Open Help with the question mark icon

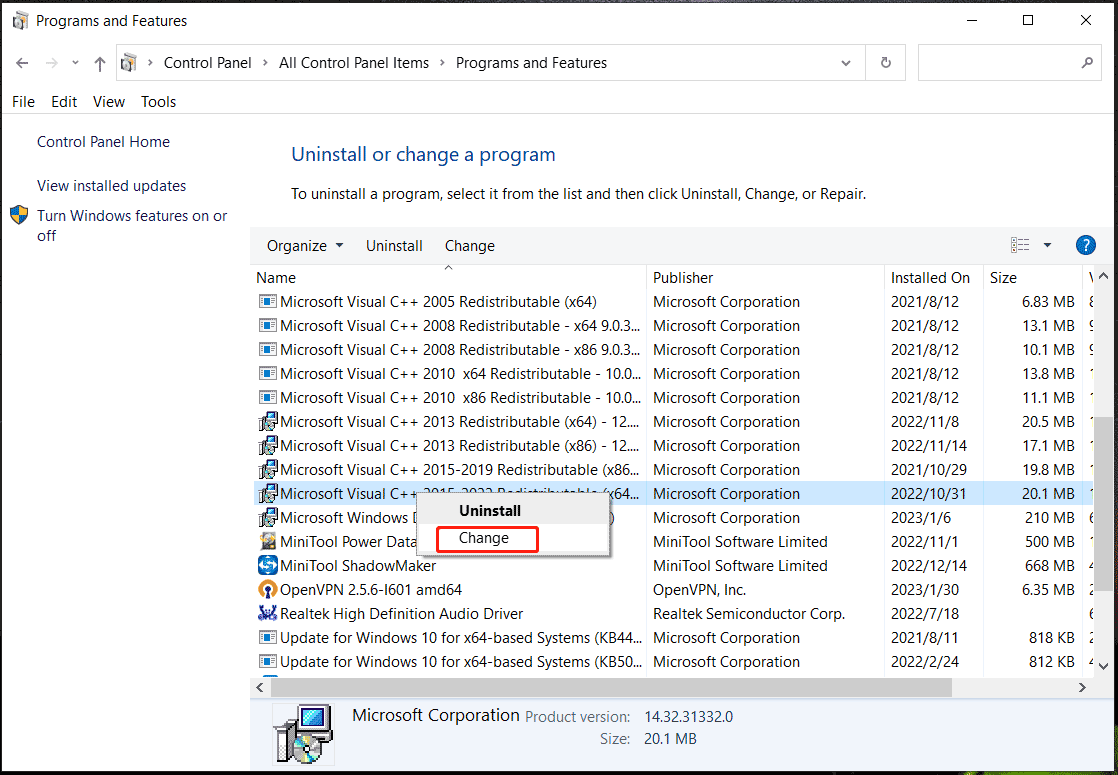[x=1085, y=245]
